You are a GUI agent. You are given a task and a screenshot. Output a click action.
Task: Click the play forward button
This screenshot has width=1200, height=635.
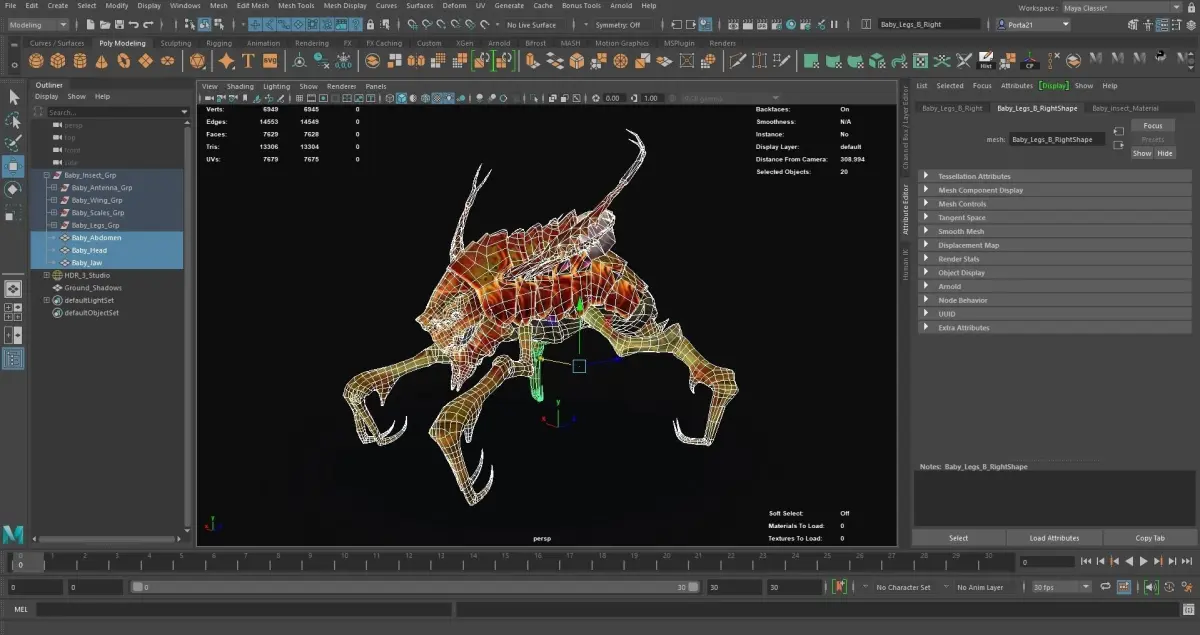coord(1144,562)
